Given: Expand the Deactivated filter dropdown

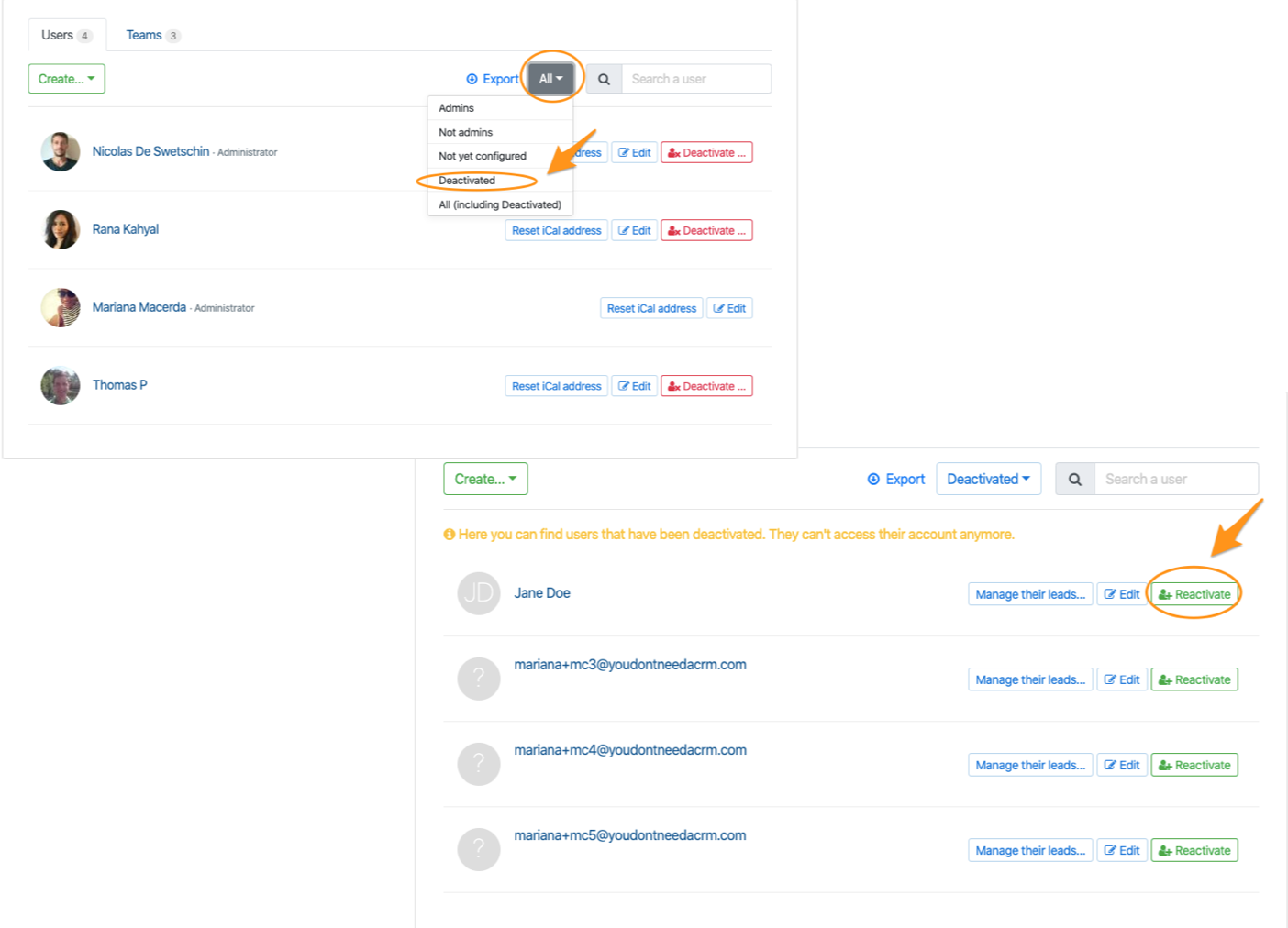Looking at the screenshot, I should (988, 480).
